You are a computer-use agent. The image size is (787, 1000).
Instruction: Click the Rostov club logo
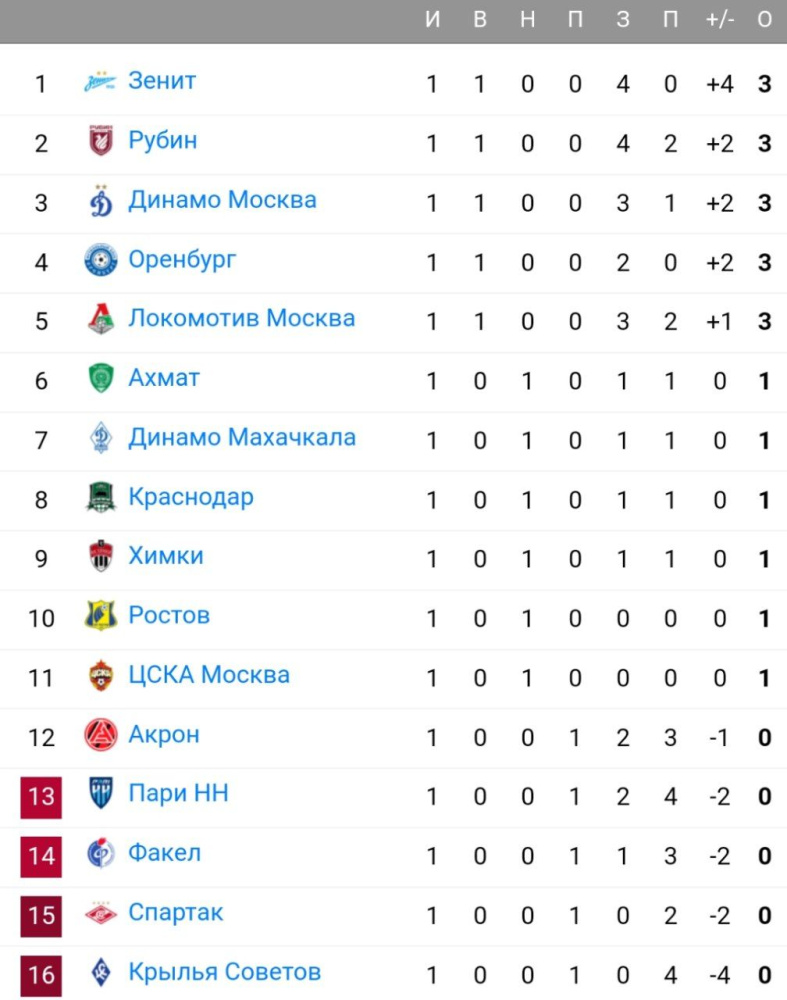pos(100,616)
